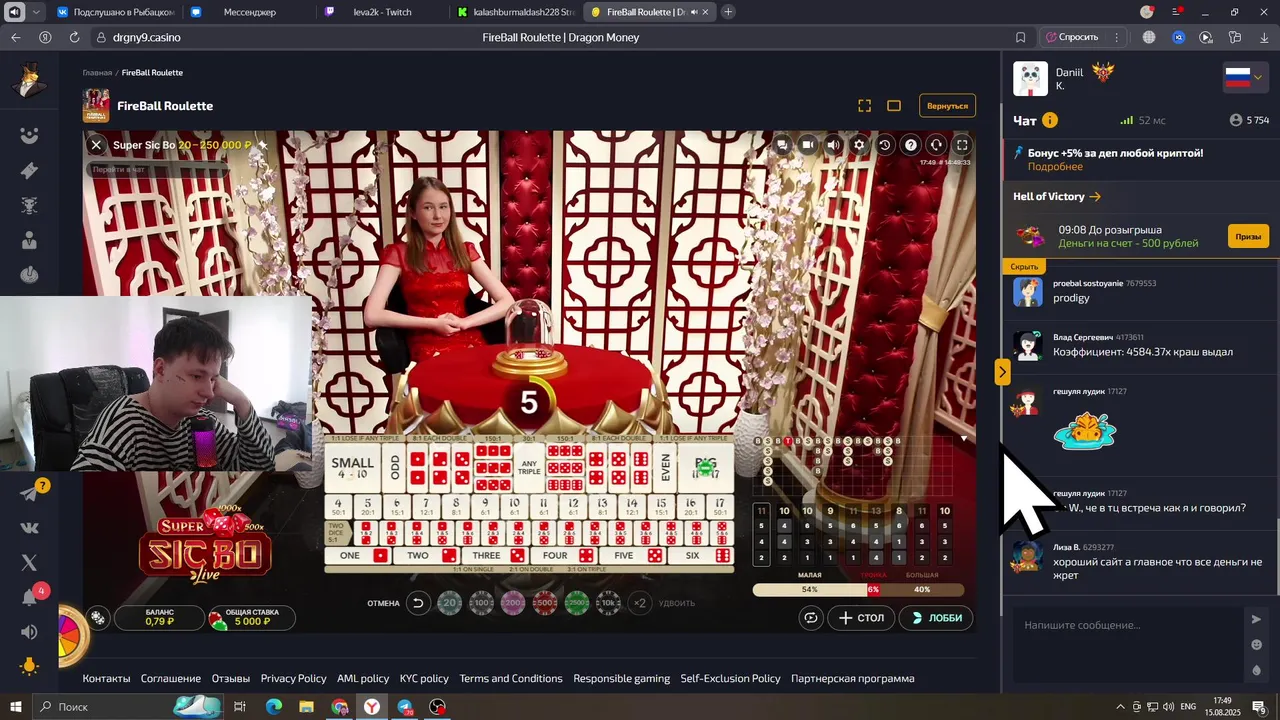Open Партнерская программа footer link

click(x=852, y=678)
